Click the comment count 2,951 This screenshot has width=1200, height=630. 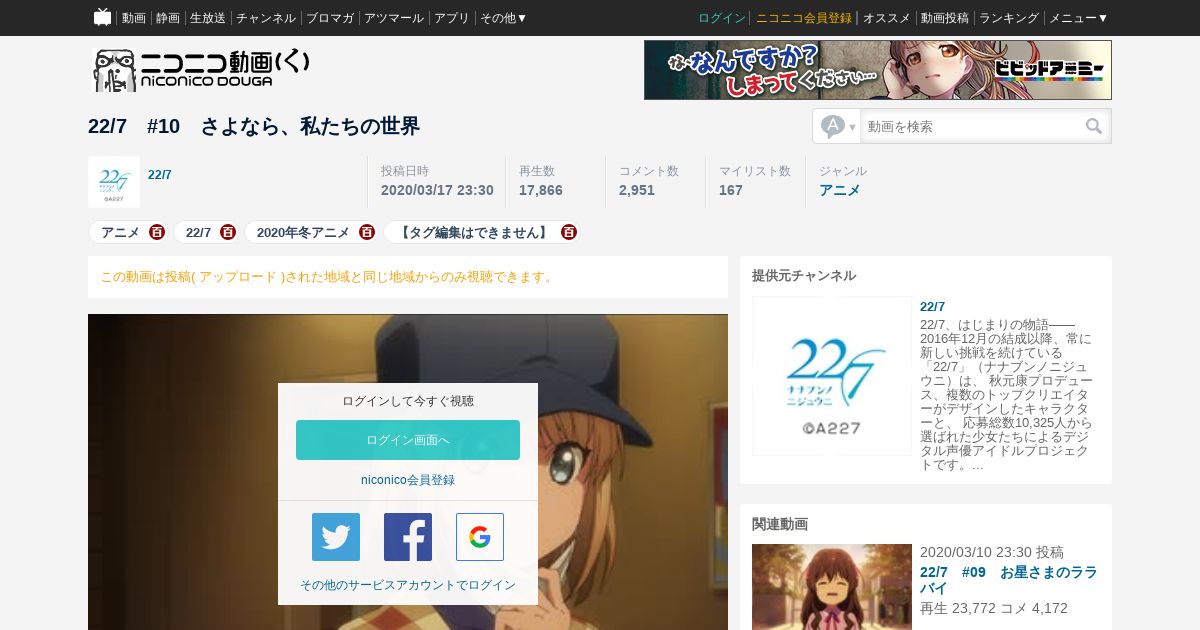(637, 190)
